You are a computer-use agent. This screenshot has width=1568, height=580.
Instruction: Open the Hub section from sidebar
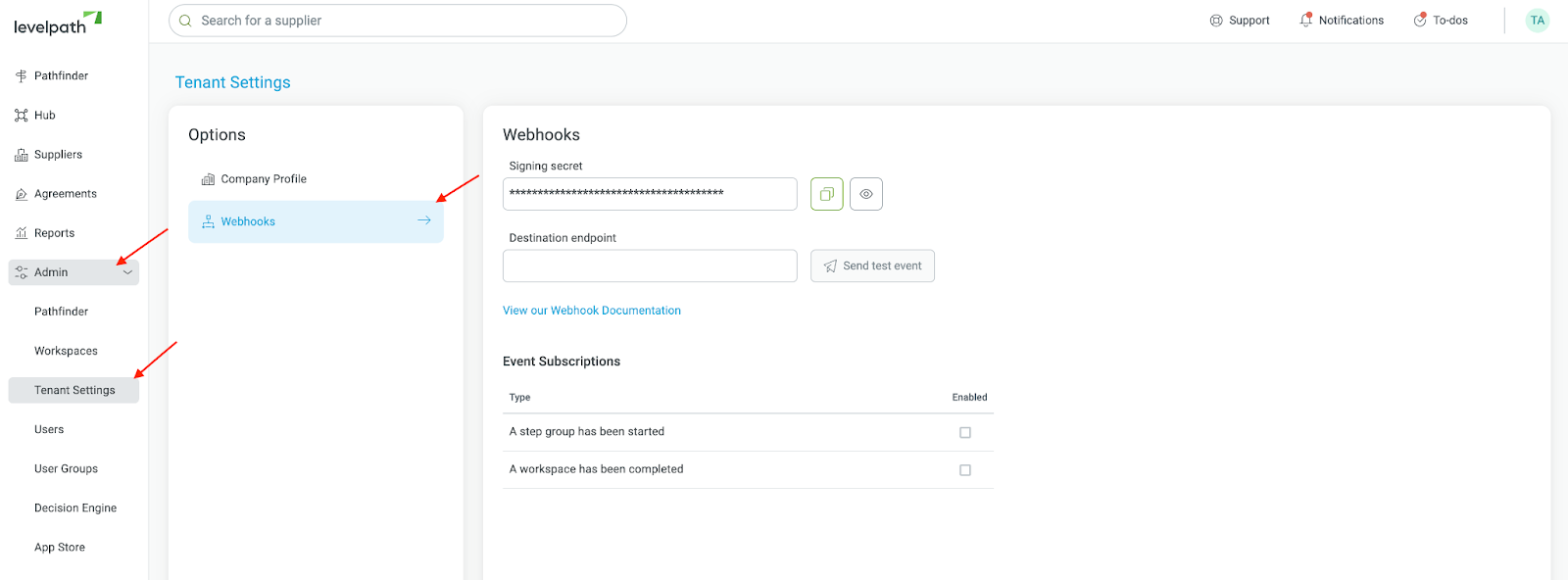(22, 115)
